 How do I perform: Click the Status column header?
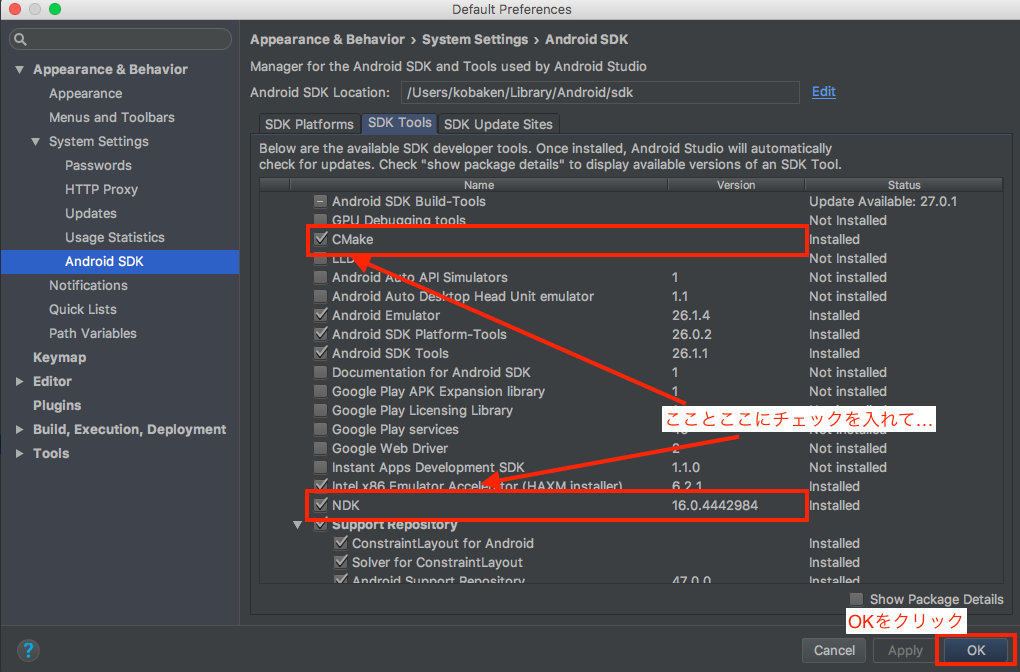[x=904, y=185]
